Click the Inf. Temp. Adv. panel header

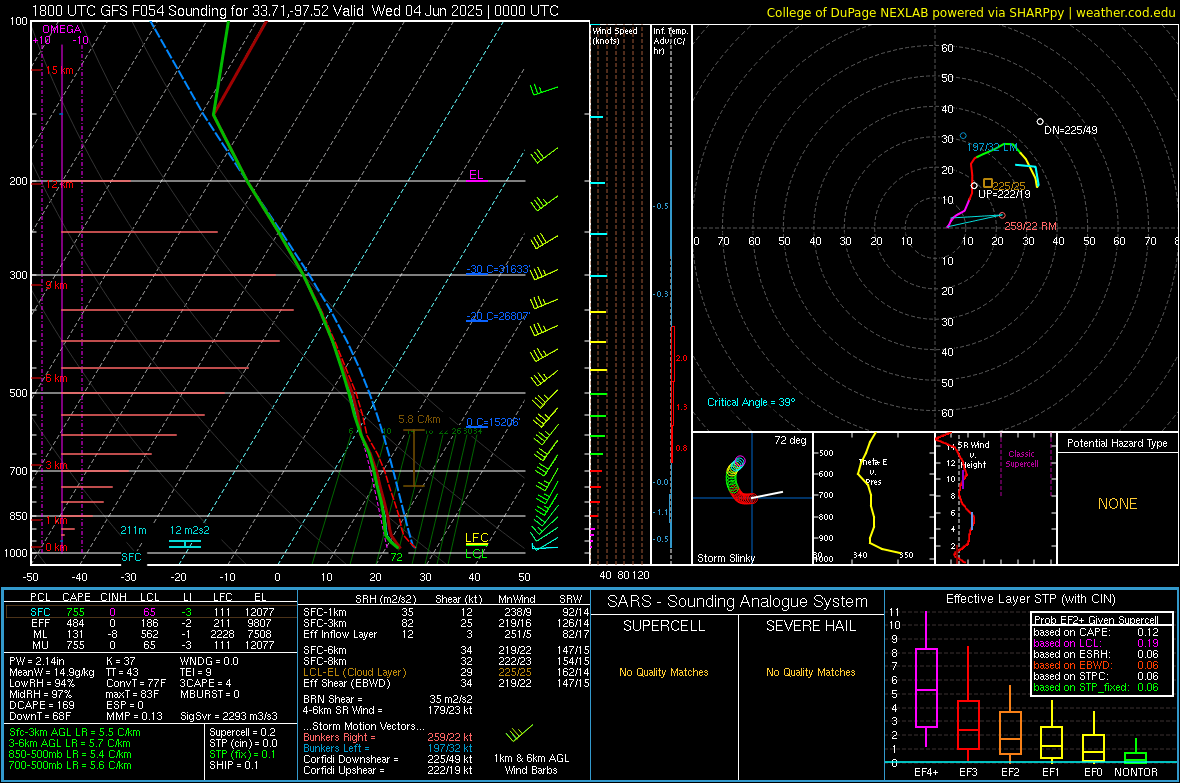pyautogui.click(x=670, y=41)
